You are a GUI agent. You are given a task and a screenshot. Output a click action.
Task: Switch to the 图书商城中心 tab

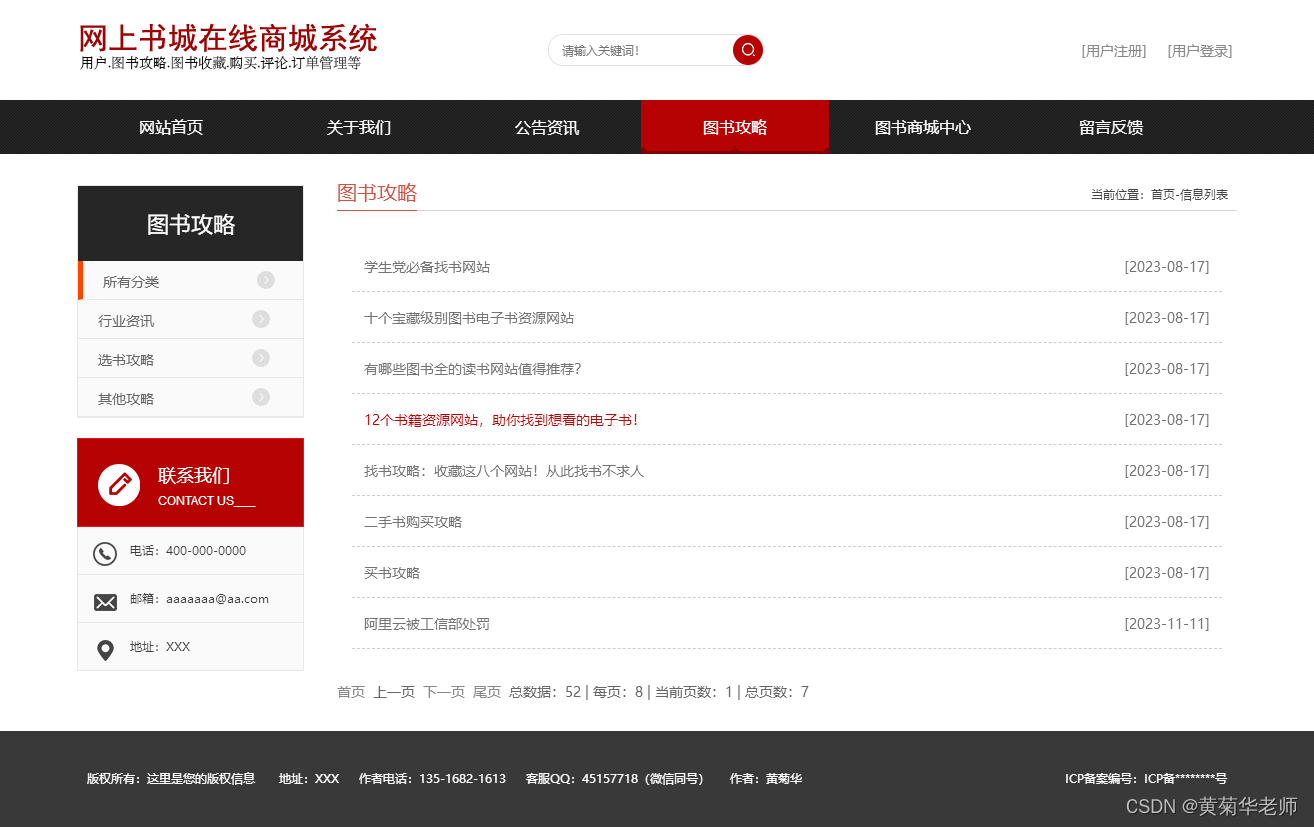[x=923, y=127]
